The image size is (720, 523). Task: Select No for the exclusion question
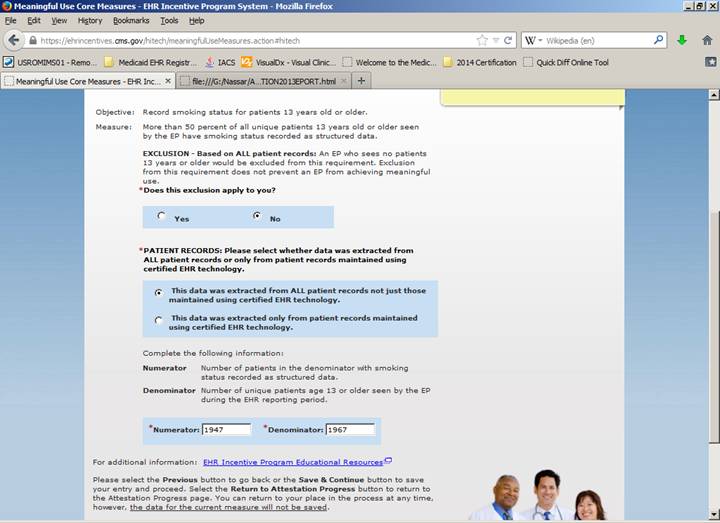point(257,216)
